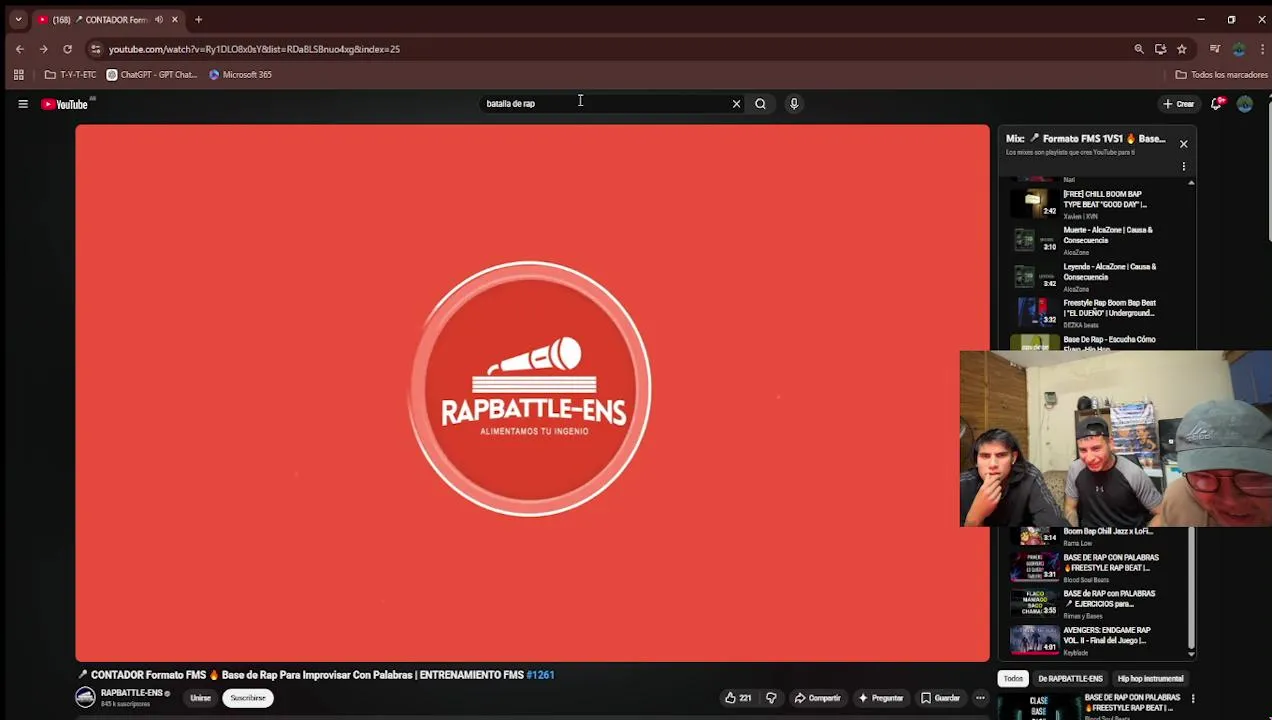
Task: Play Freestyle Rap Boom Bap Beat EL DUEÑO
Action: [x=1098, y=313]
